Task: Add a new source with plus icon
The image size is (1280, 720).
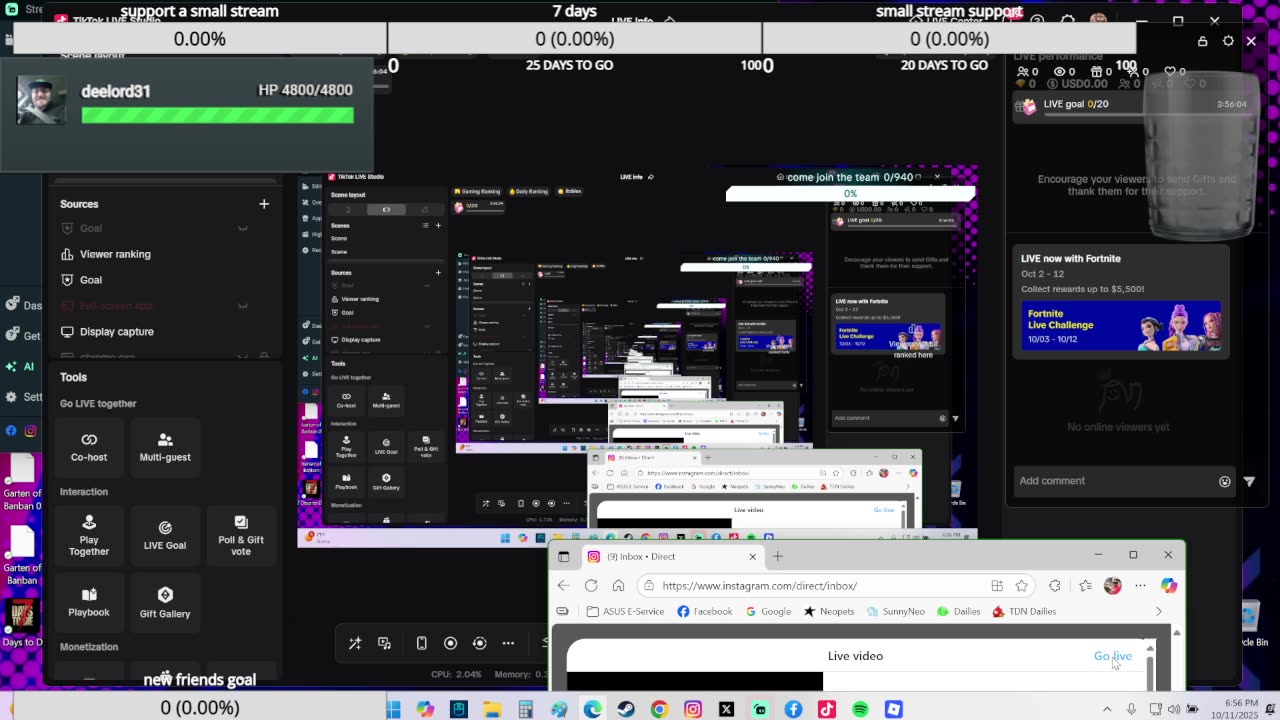Action: (264, 204)
